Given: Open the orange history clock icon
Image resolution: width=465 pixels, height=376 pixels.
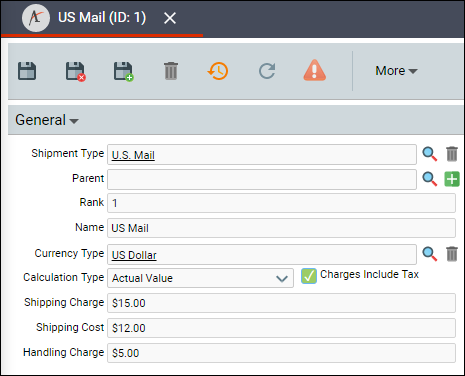Looking at the screenshot, I should (218, 71).
